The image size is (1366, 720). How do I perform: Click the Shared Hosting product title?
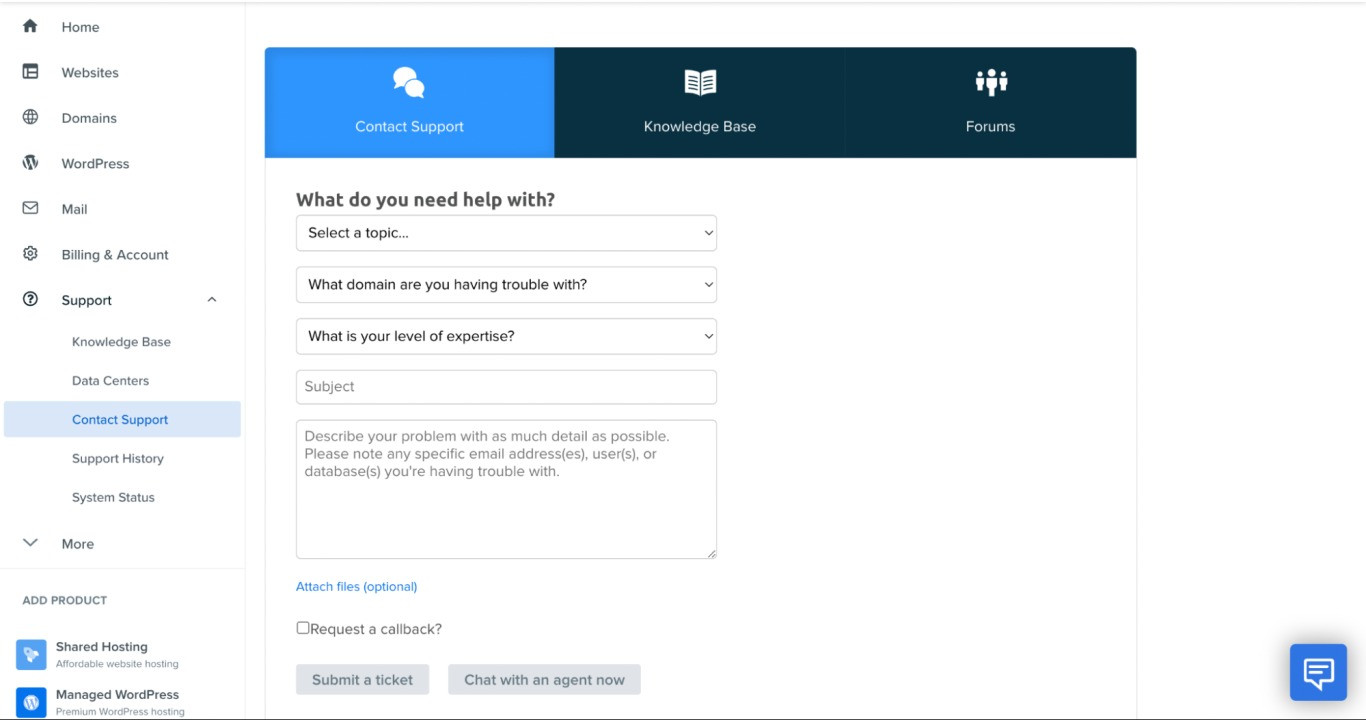coord(102,647)
